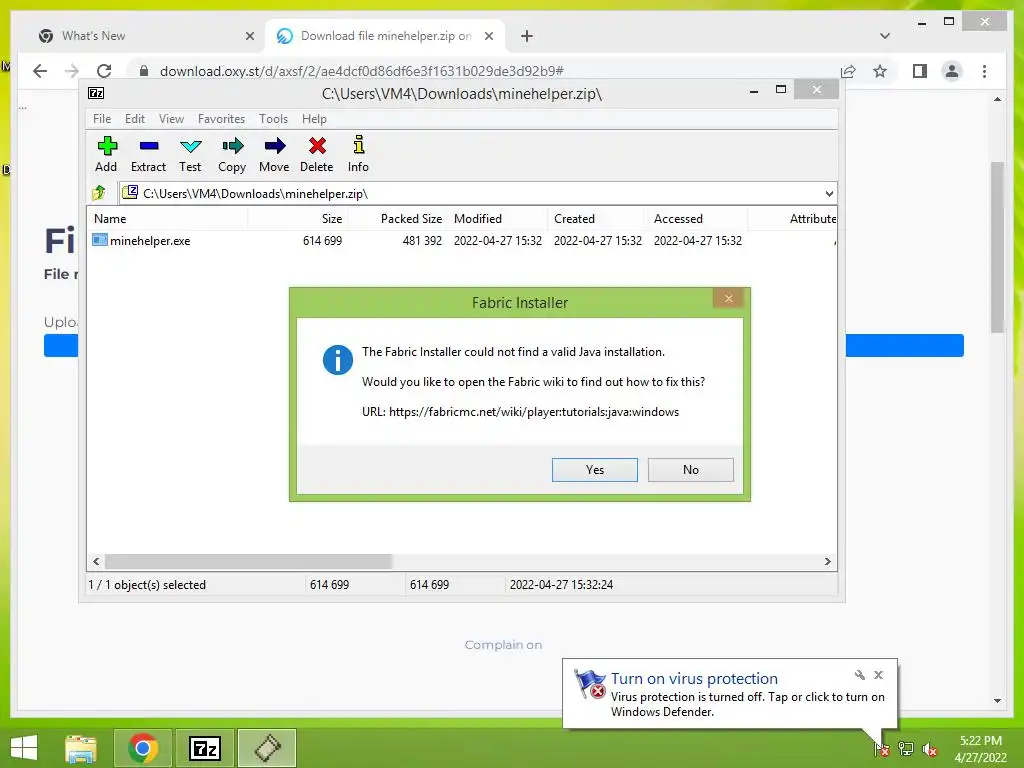Close the Fabric Installer dialog

729,298
